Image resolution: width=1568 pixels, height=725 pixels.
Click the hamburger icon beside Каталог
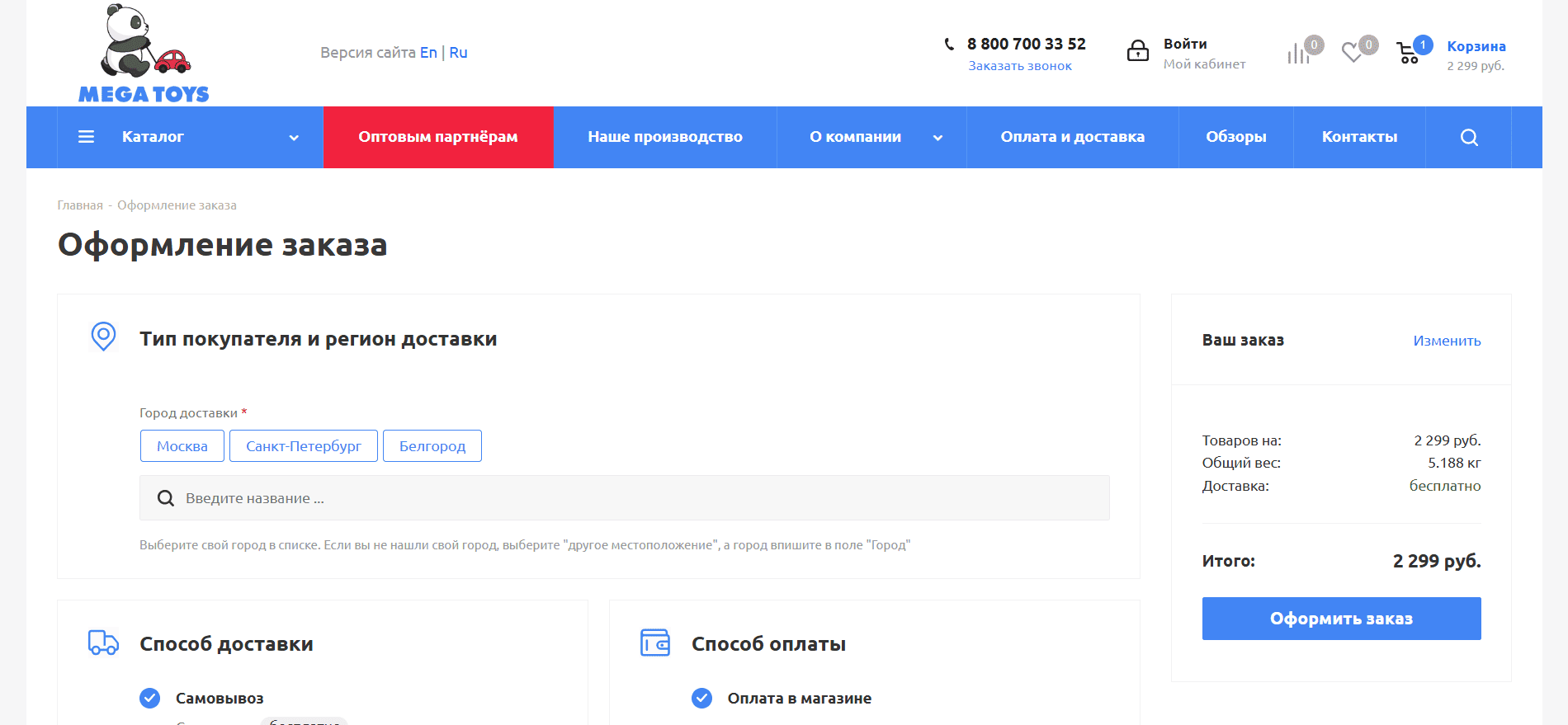coord(86,137)
